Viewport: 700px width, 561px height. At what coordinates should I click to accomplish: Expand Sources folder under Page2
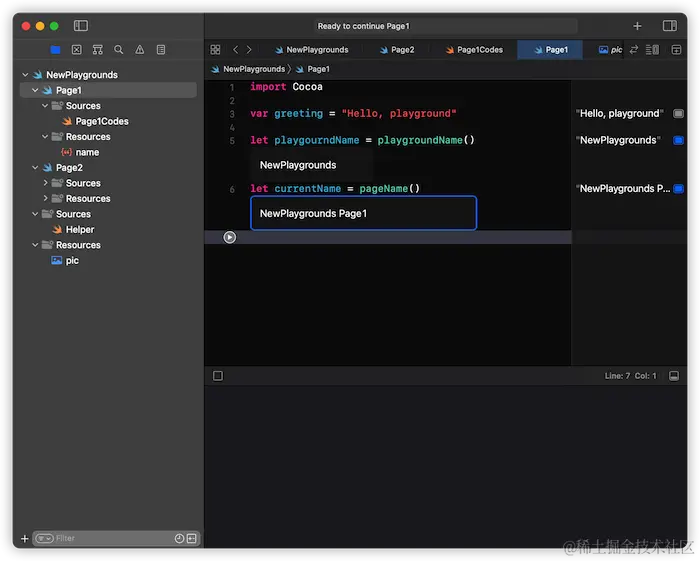click(x=45, y=183)
